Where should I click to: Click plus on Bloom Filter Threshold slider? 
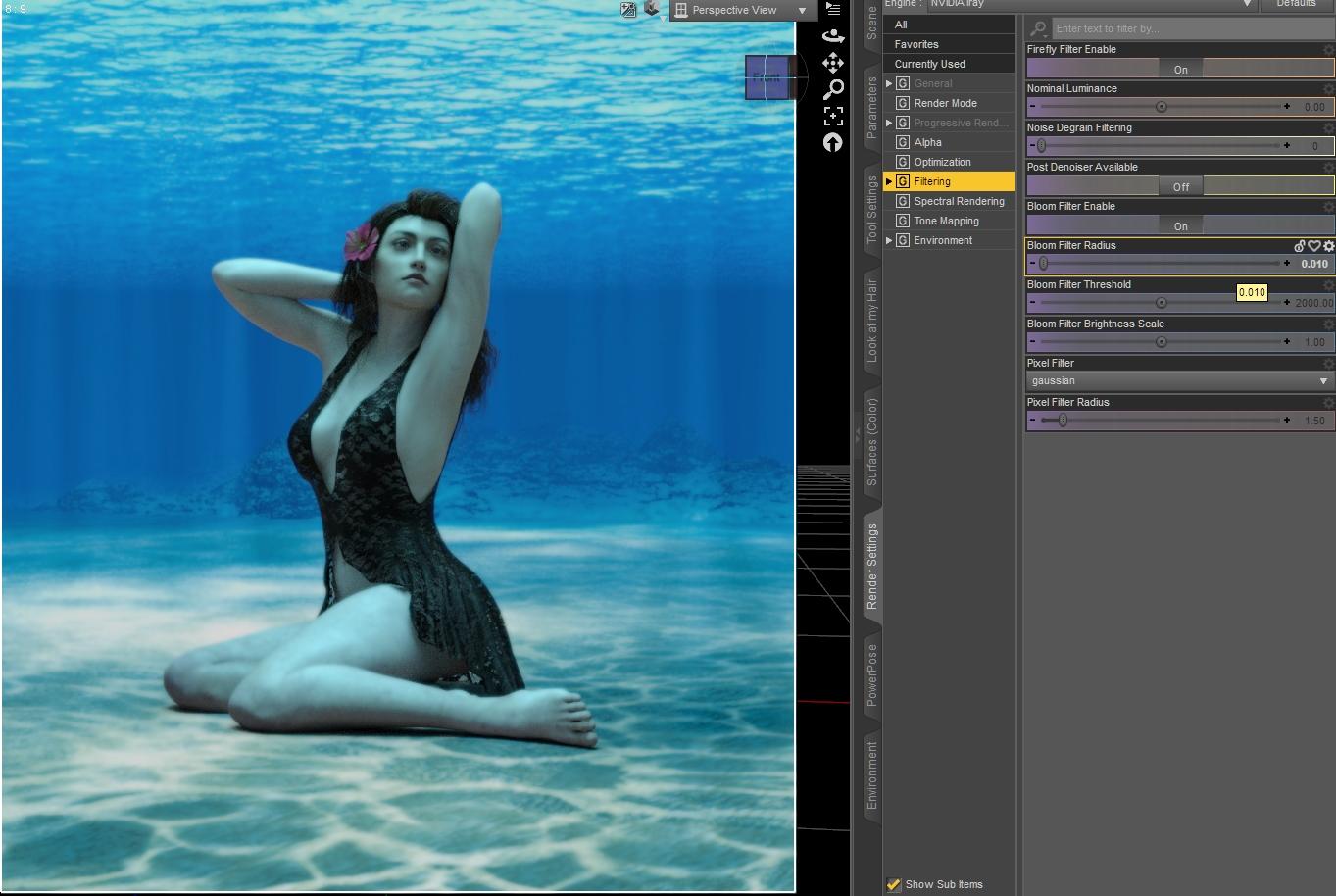coord(1287,302)
